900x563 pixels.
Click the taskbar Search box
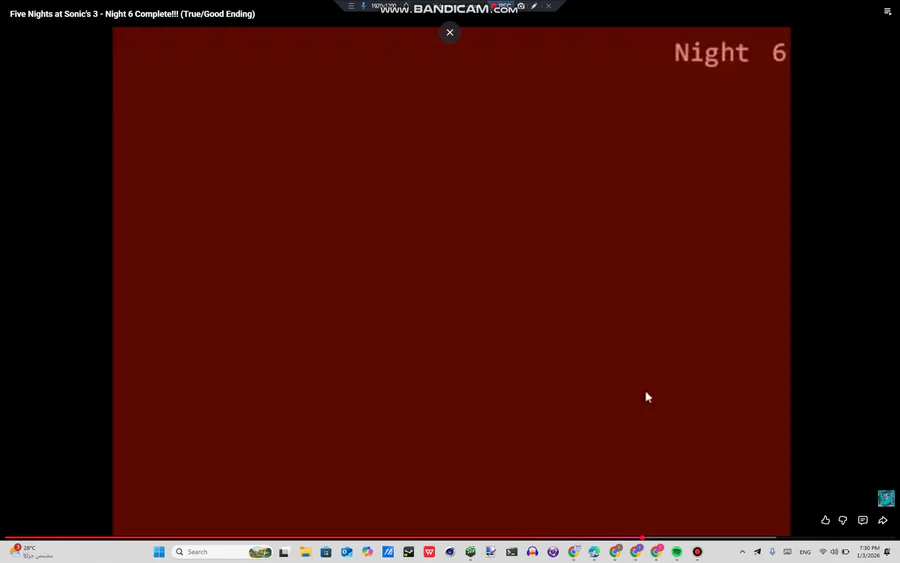tap(222, 552)
